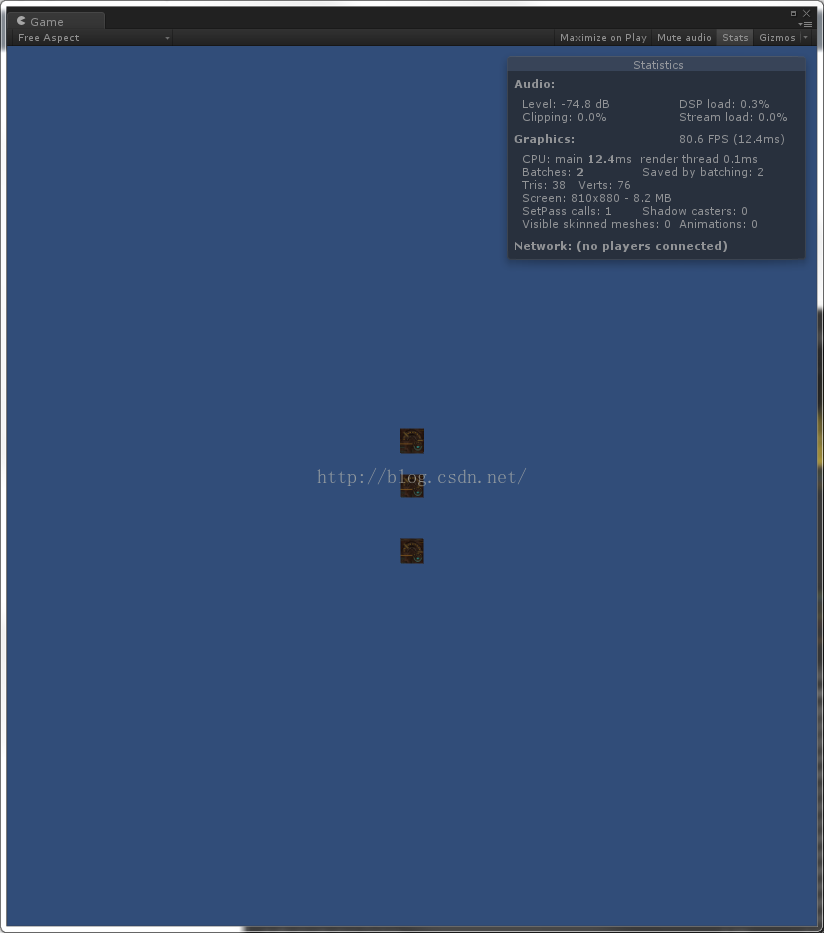
Task: Click the 'Tris: 38' text
Action: pos(544,185)
